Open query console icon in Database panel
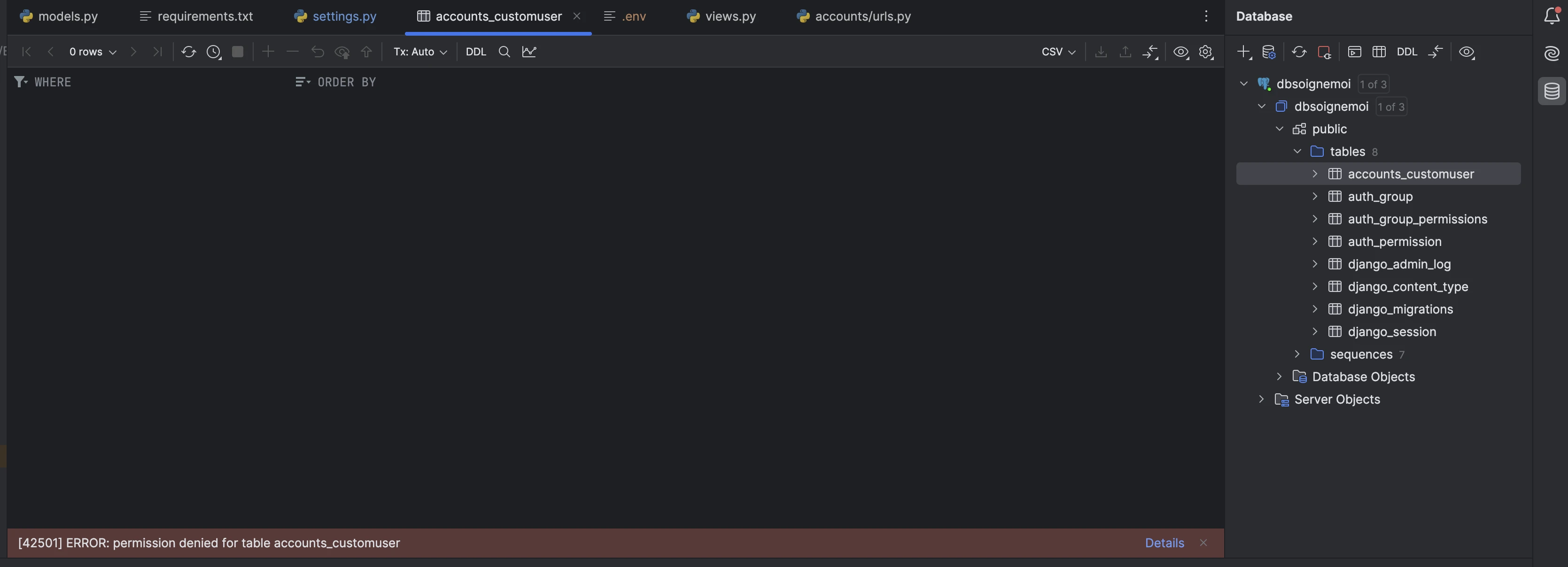 [1354, 52]
